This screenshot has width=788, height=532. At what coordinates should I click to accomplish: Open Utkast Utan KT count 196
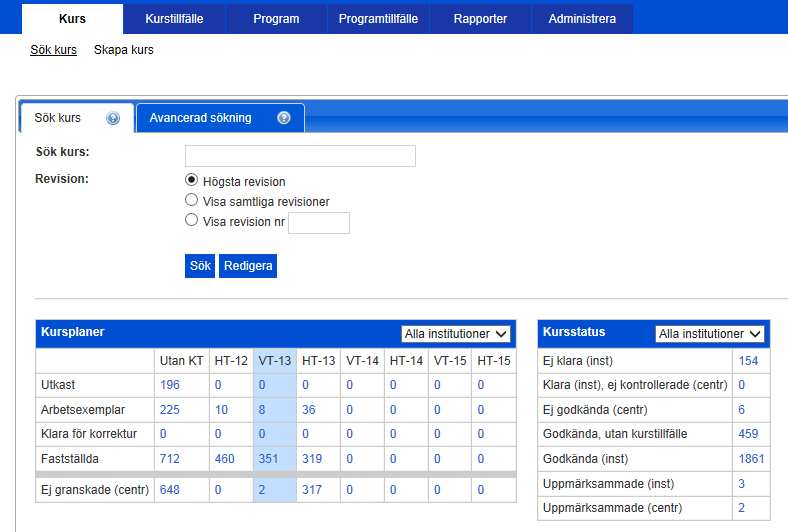pyautogui.click(x=170, y=385)
